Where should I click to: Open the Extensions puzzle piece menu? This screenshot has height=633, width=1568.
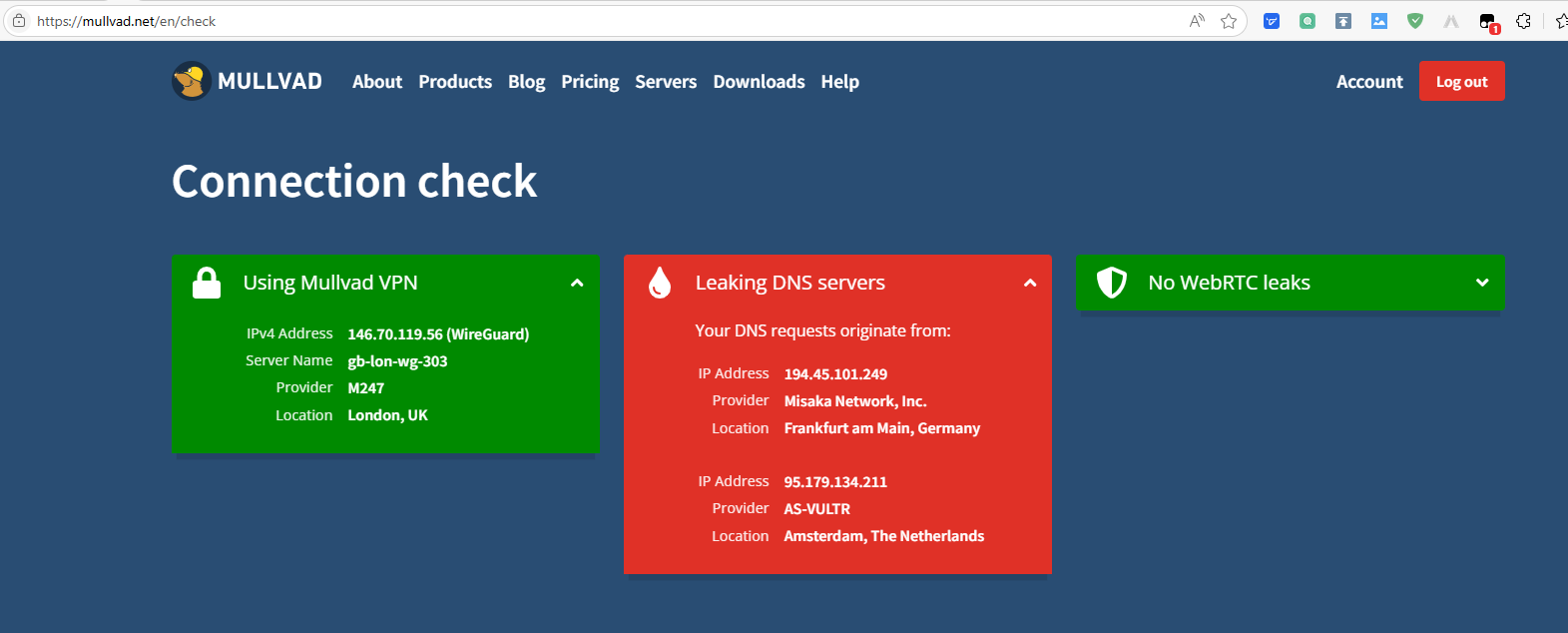[1523, 21]
